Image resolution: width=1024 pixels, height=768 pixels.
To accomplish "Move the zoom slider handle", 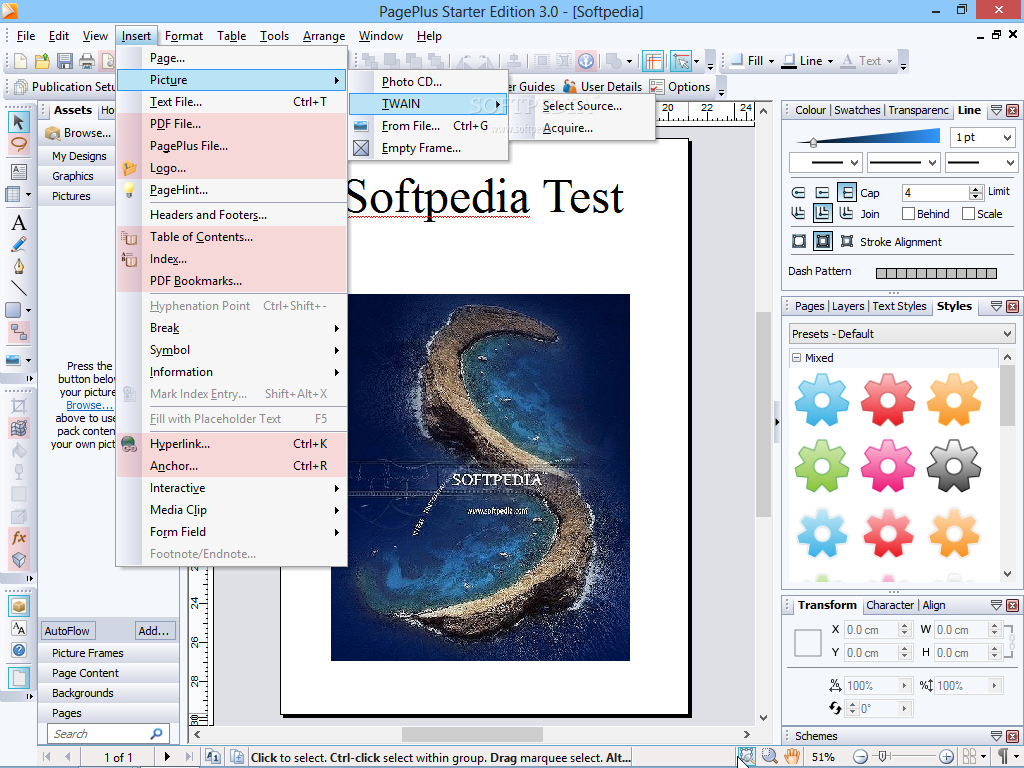I will click(x=883, y=757).
